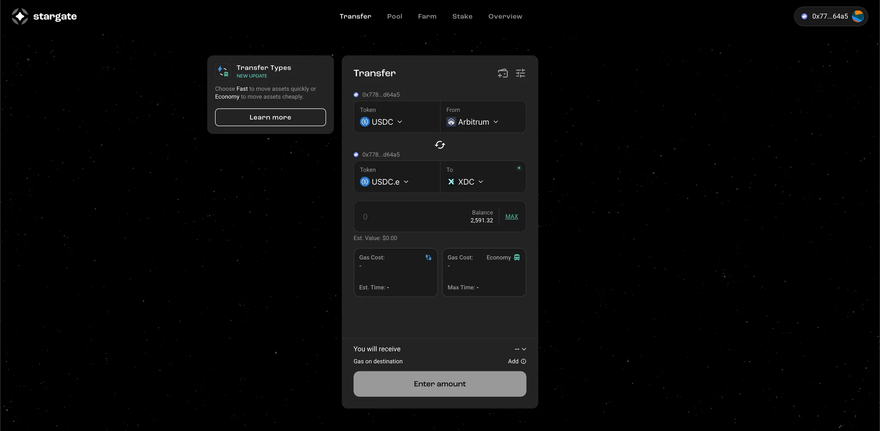Click the wallet avatar icon

(858, 16)
